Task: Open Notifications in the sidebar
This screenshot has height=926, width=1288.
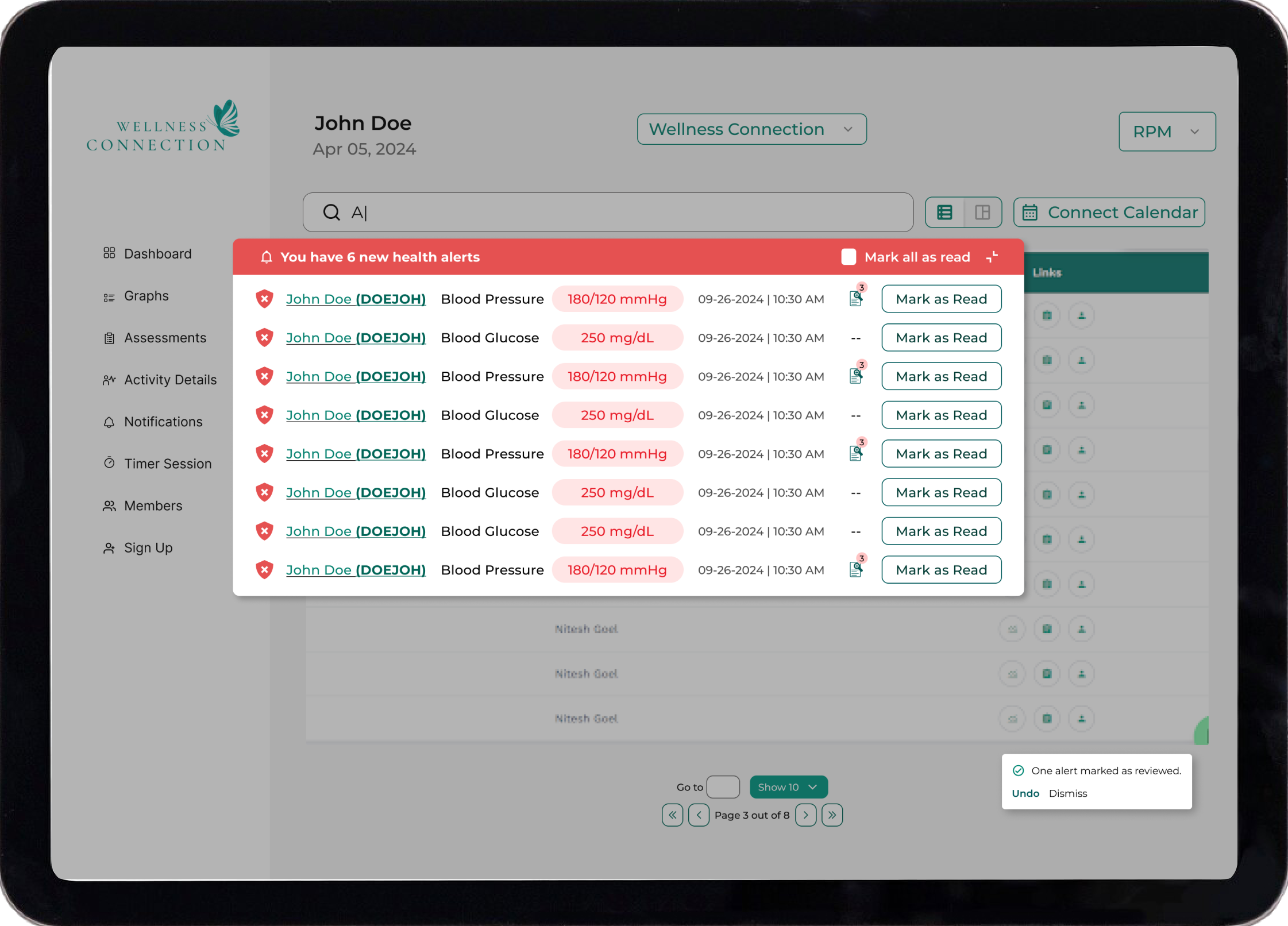Action: pos(163,422)
